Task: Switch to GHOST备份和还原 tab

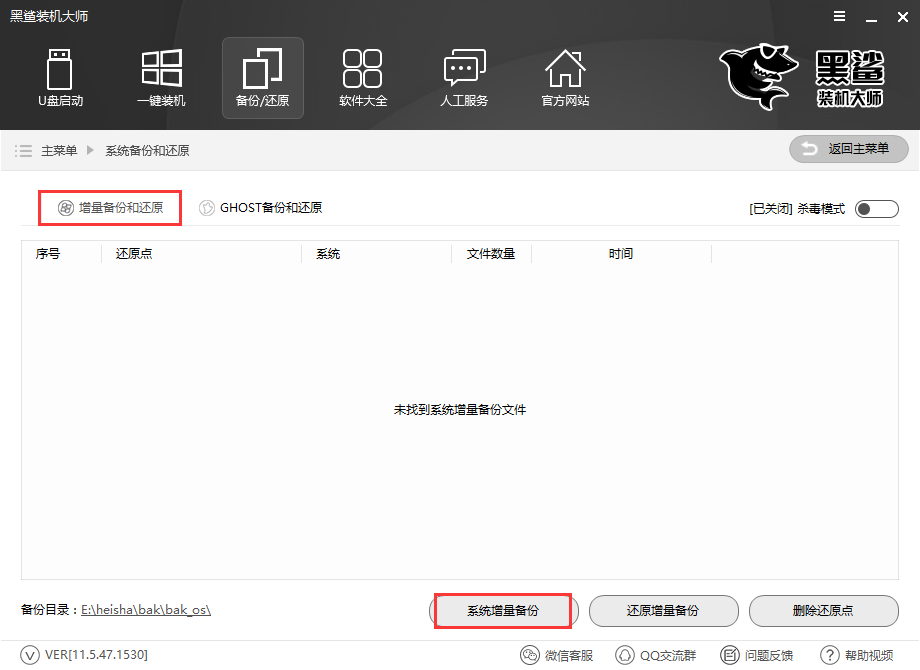Action: point(256,207)
